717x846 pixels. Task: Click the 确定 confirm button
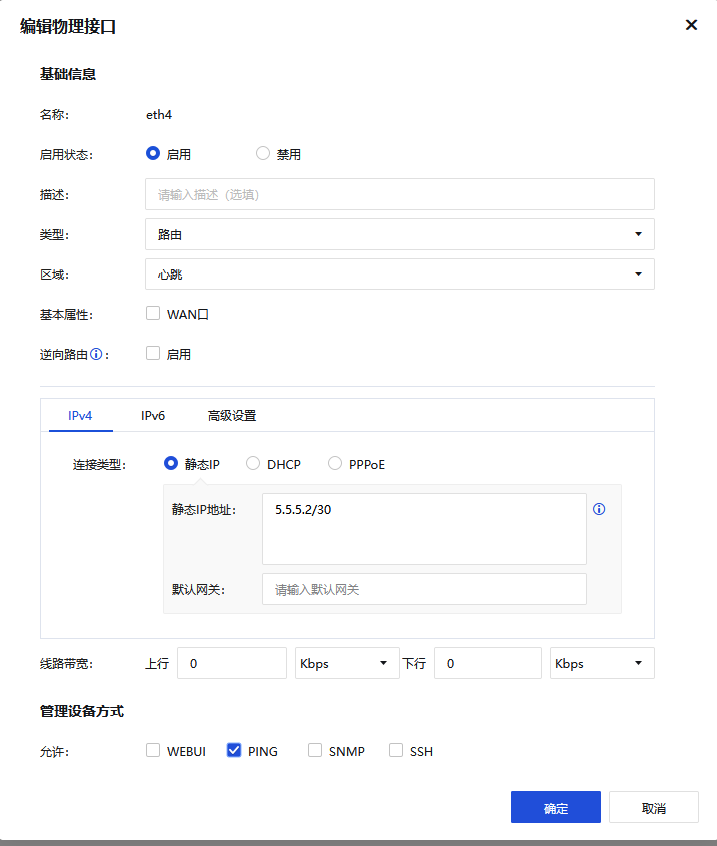tap(556, 807)
